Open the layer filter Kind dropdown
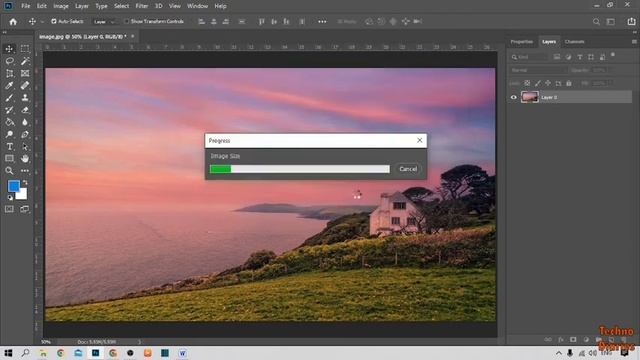Screen dimensions: 640x360 [x=529, y=57]
